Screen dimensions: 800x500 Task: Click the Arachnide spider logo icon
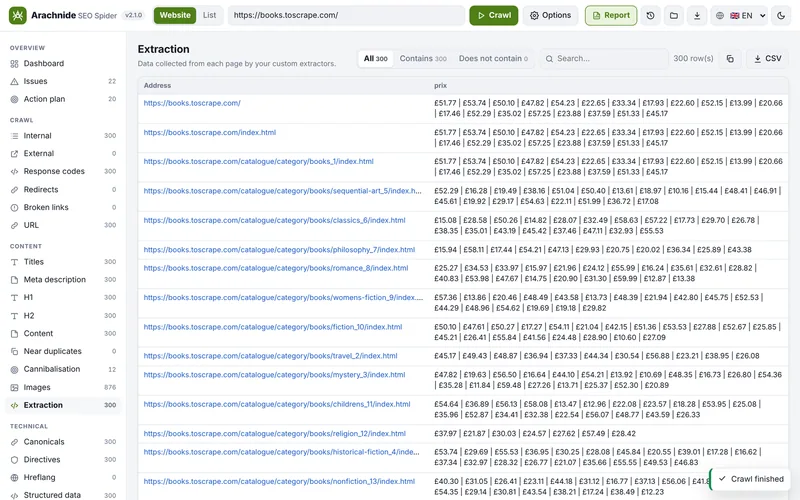[x=17, y=15]
